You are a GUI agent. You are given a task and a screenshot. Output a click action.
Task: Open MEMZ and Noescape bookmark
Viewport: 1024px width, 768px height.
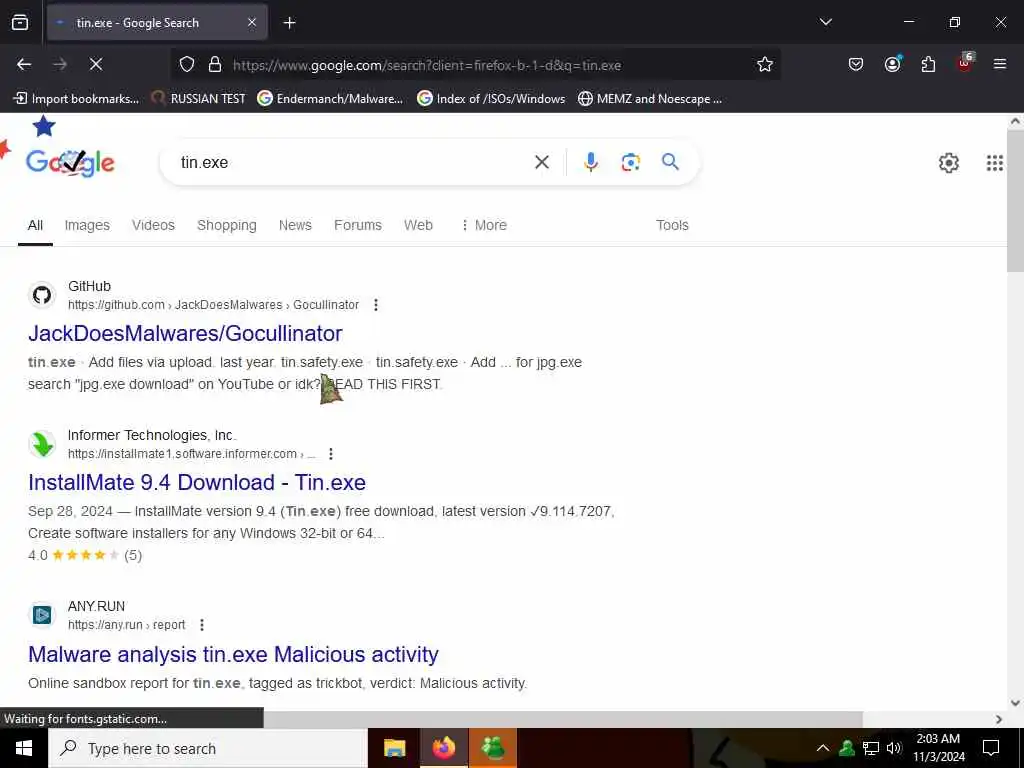coord(650,99)
